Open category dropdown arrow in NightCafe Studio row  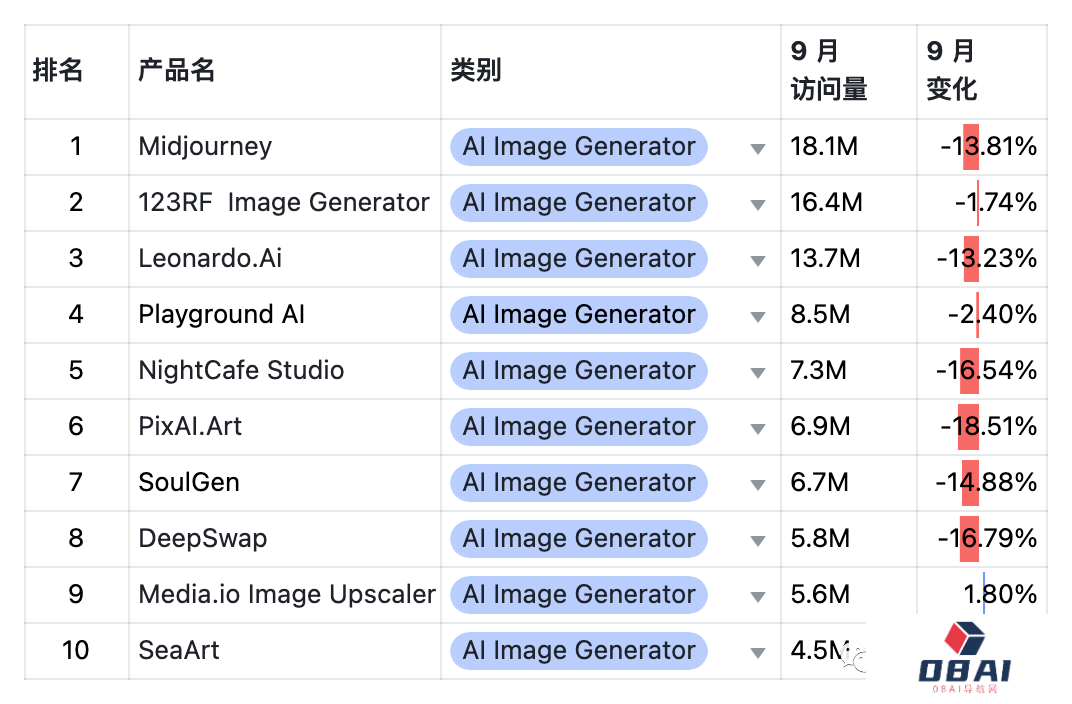(757, 373)
